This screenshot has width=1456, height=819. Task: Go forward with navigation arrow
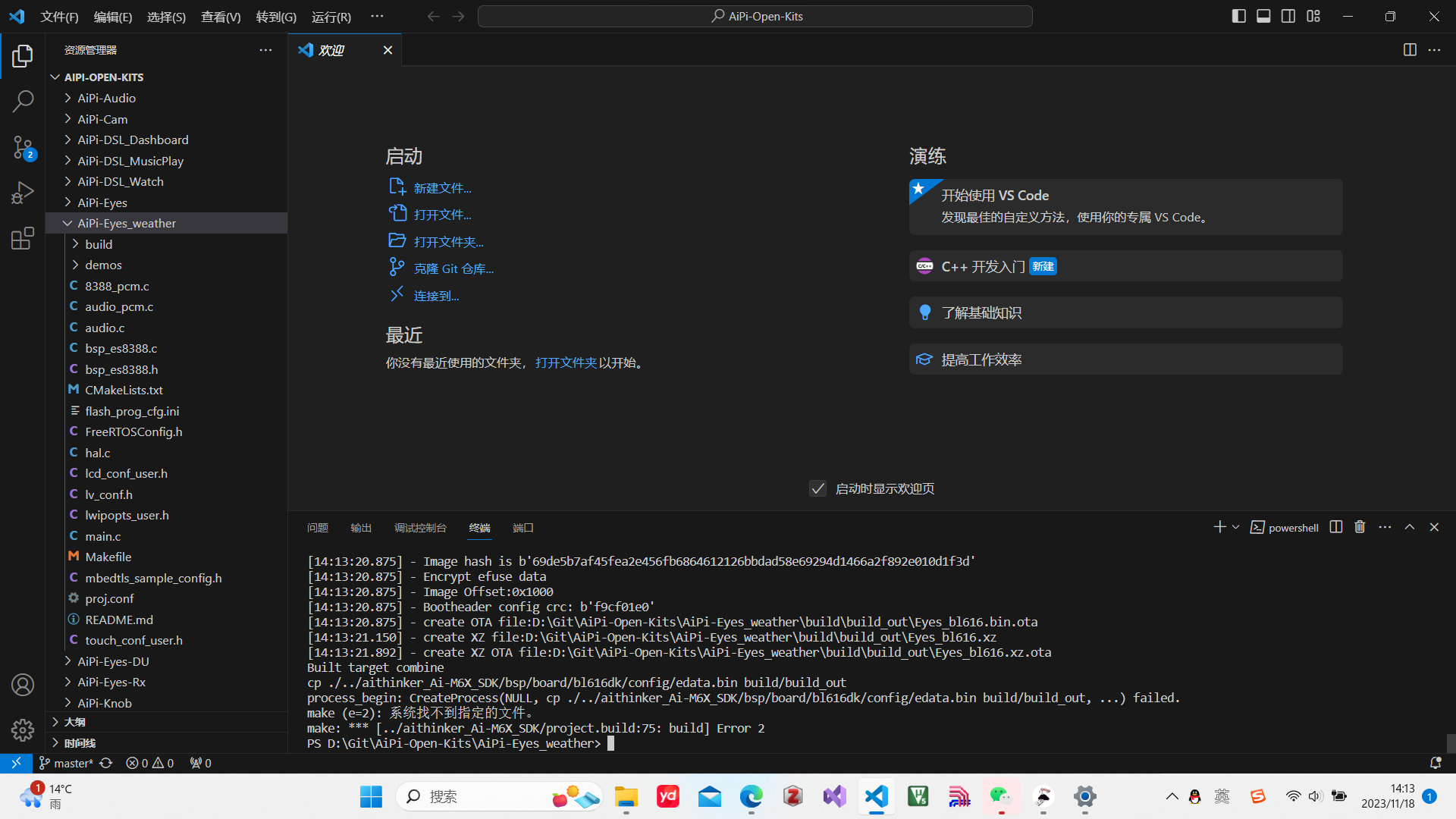pos(458,16)
